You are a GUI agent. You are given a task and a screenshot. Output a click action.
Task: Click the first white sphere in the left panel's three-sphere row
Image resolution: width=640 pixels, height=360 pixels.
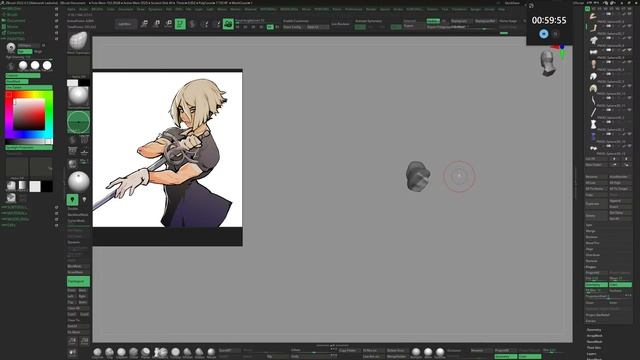tap(23, 65)
